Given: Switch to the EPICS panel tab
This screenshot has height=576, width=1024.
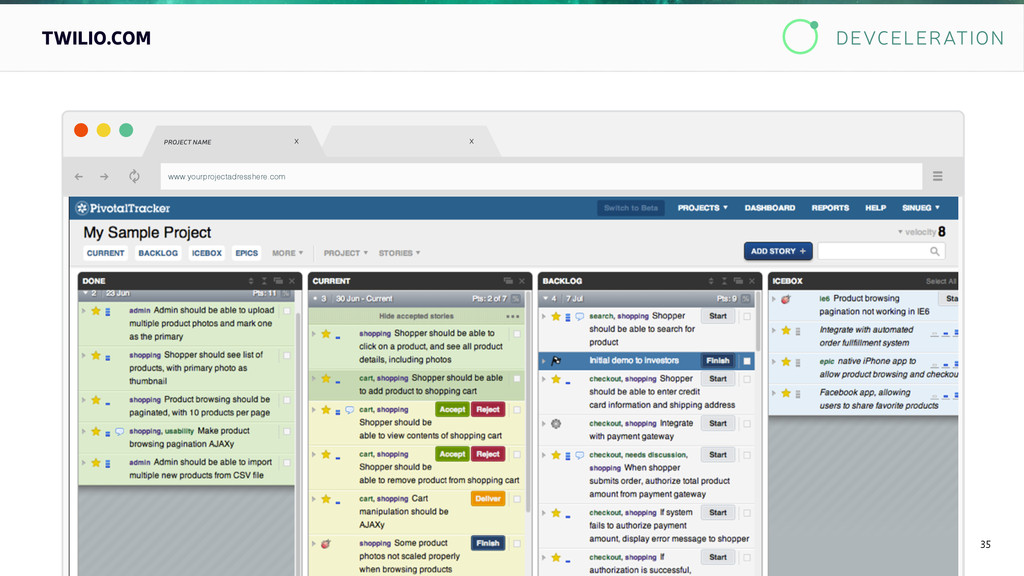Looking at the screenshot, I should pyautogui.click(x=247, y=253).
